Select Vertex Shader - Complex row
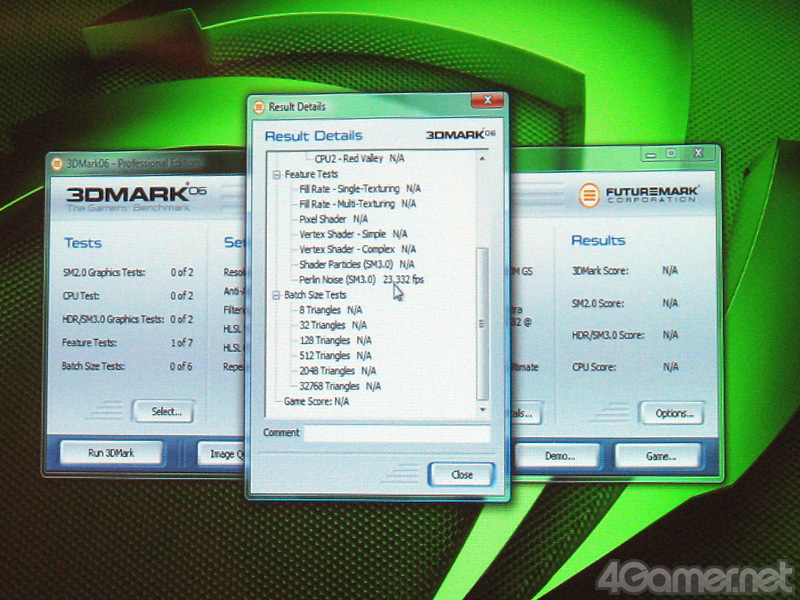This screenshot has width=800, height=600. click(357, 249)
